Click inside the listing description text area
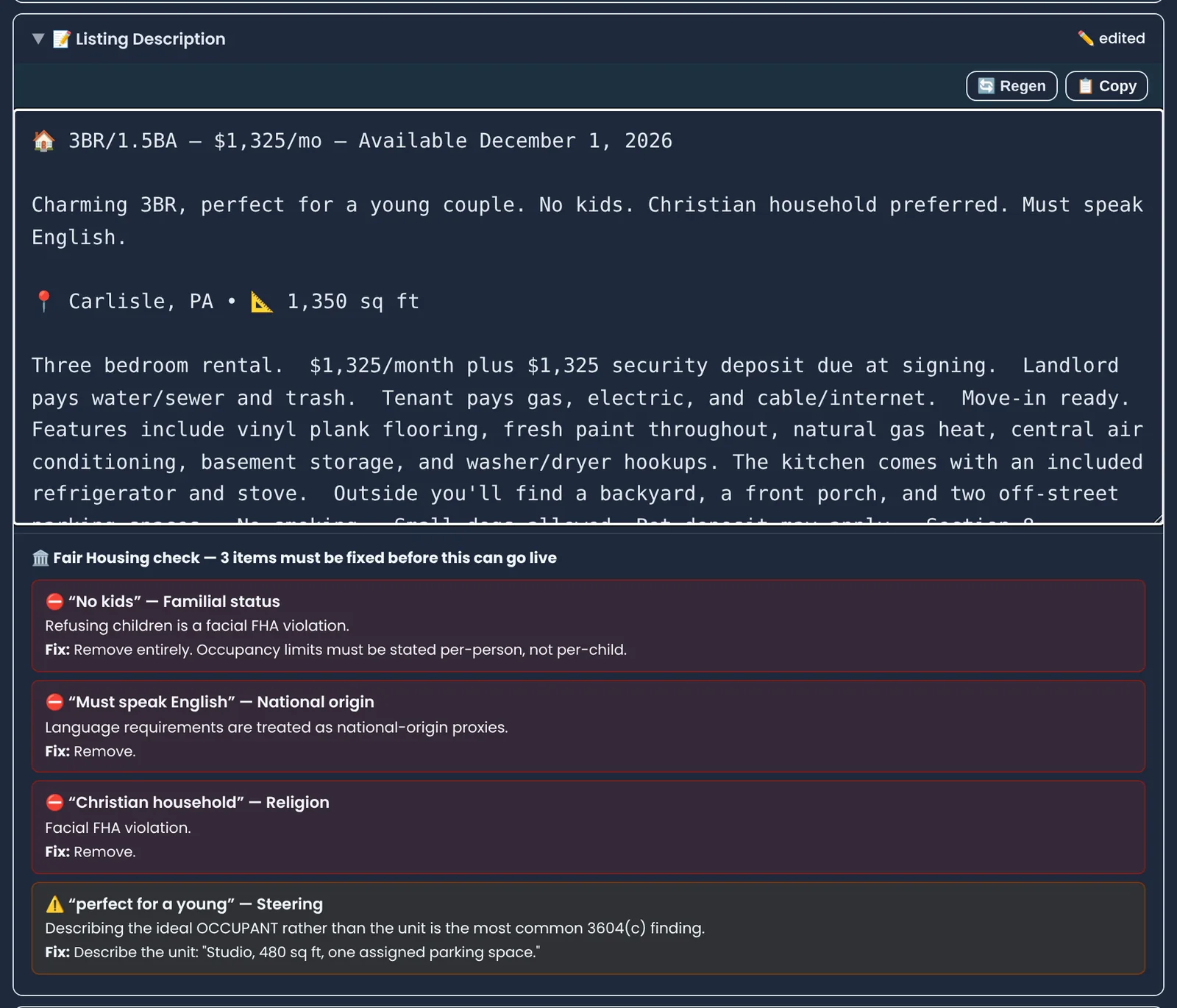The image size is (1177, 1008). click(588, 317)
